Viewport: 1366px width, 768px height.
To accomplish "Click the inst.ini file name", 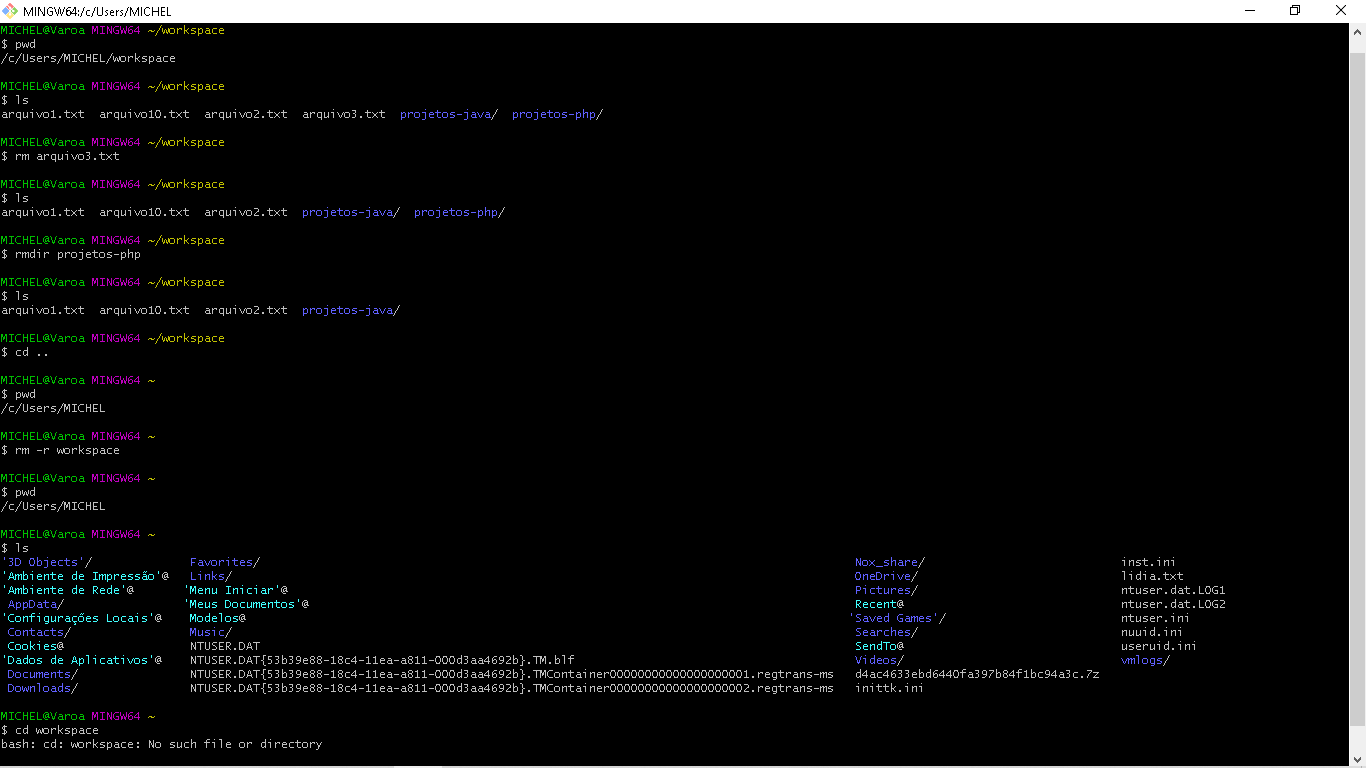I will tap(1149, 562).
